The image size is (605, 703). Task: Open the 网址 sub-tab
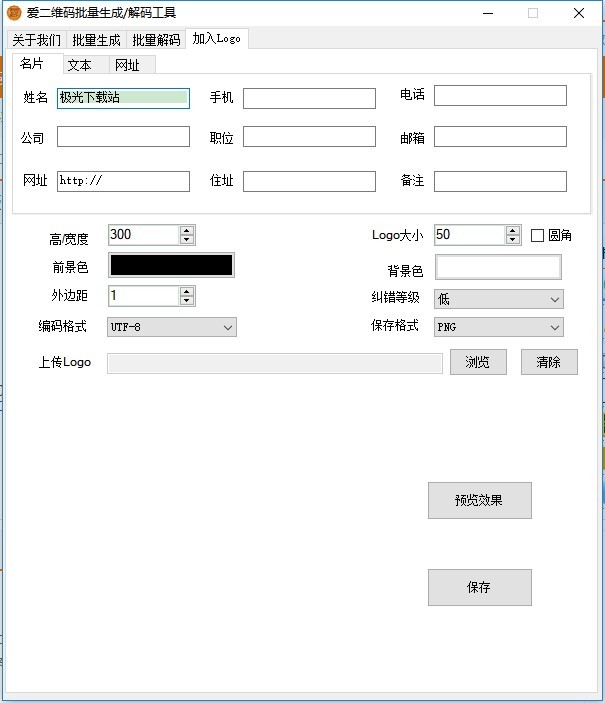[133, 65]
